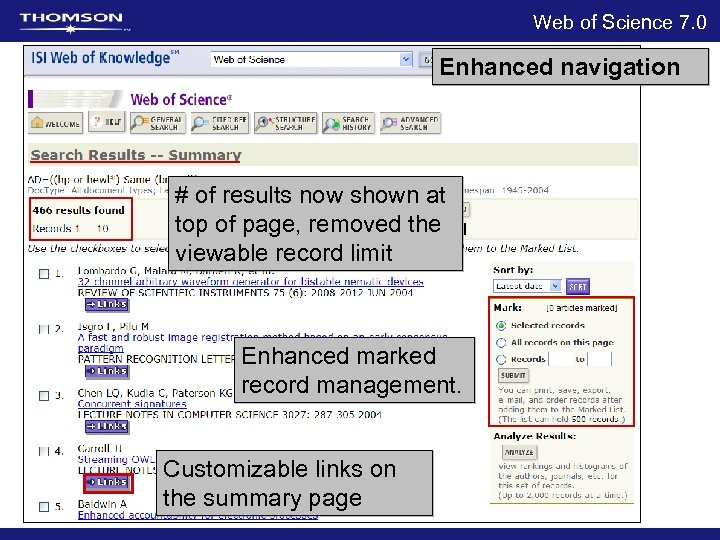Open the Web of Science product dropdown

[312, 60]
